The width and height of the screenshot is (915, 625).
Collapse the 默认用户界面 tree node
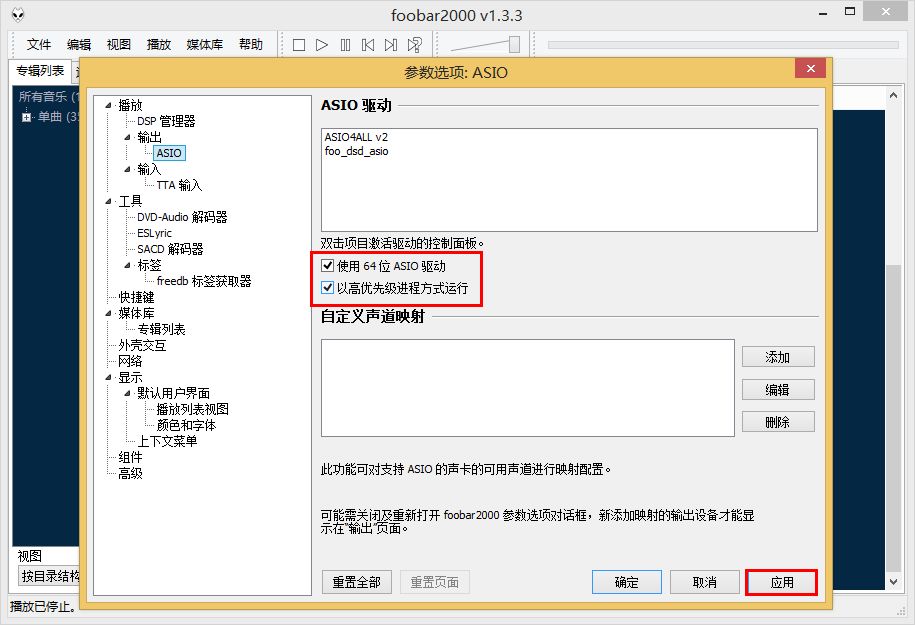(128, 393)
